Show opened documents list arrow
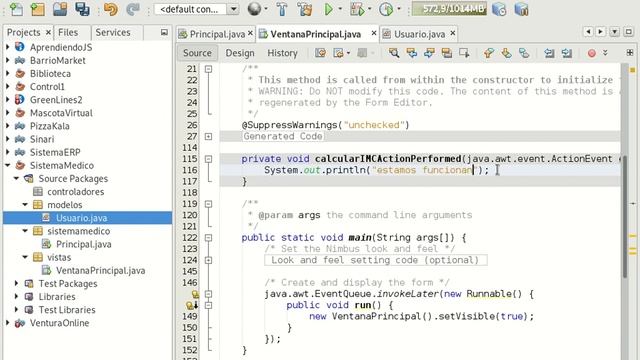This screenshot has height=360, width=640. point(615,31)
